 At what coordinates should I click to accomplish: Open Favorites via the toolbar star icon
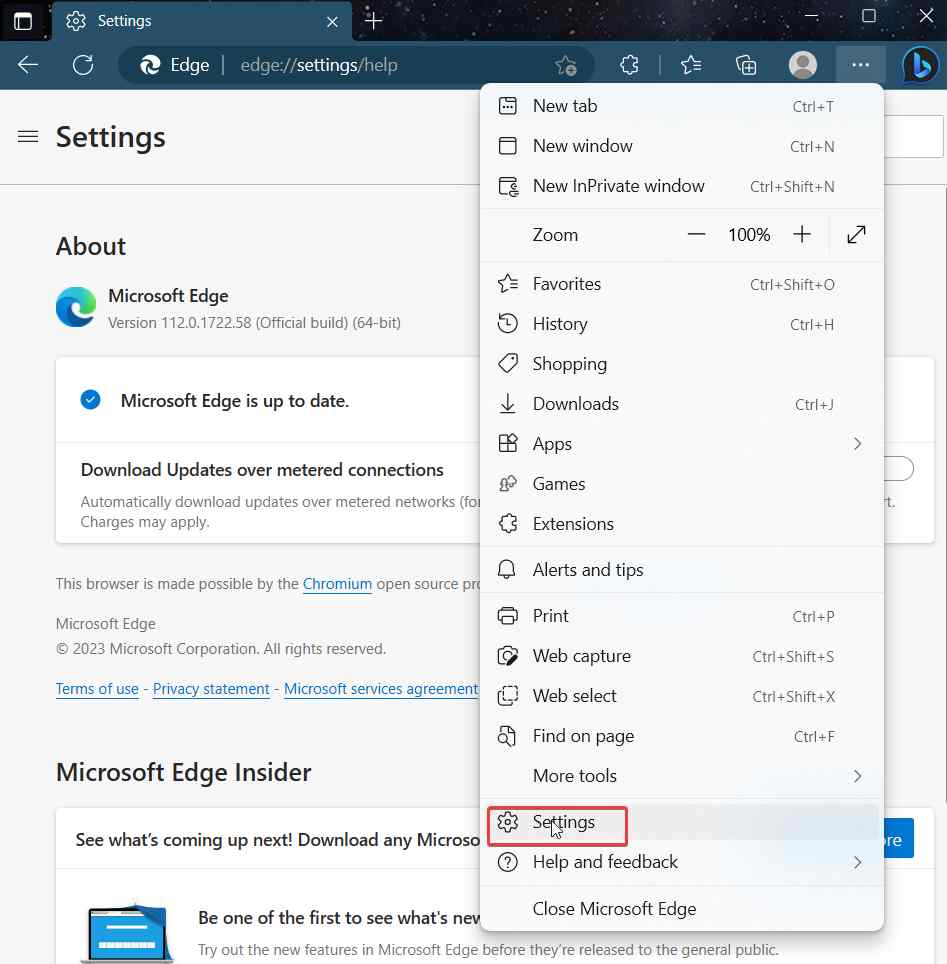coord(690,64)
